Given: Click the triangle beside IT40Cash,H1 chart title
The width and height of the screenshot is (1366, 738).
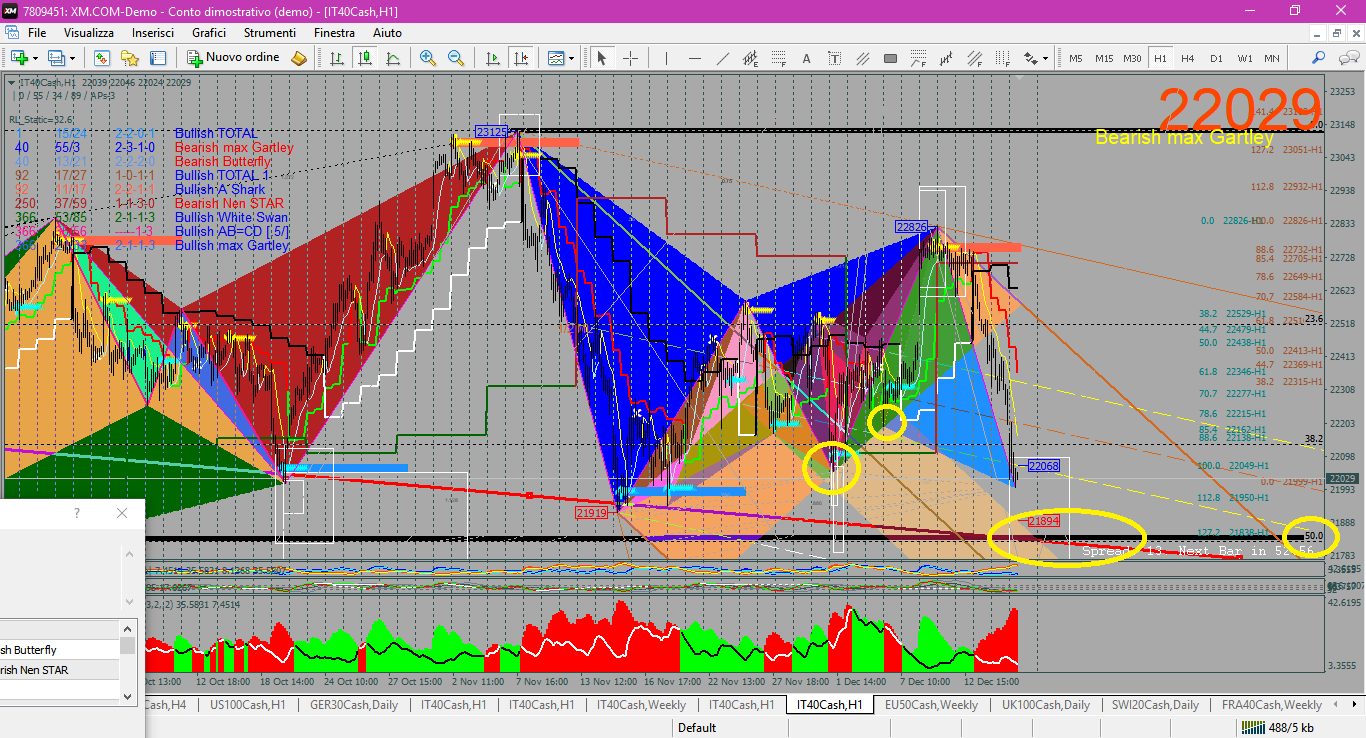Looking at the screenshot, I should tap(11, 82).
